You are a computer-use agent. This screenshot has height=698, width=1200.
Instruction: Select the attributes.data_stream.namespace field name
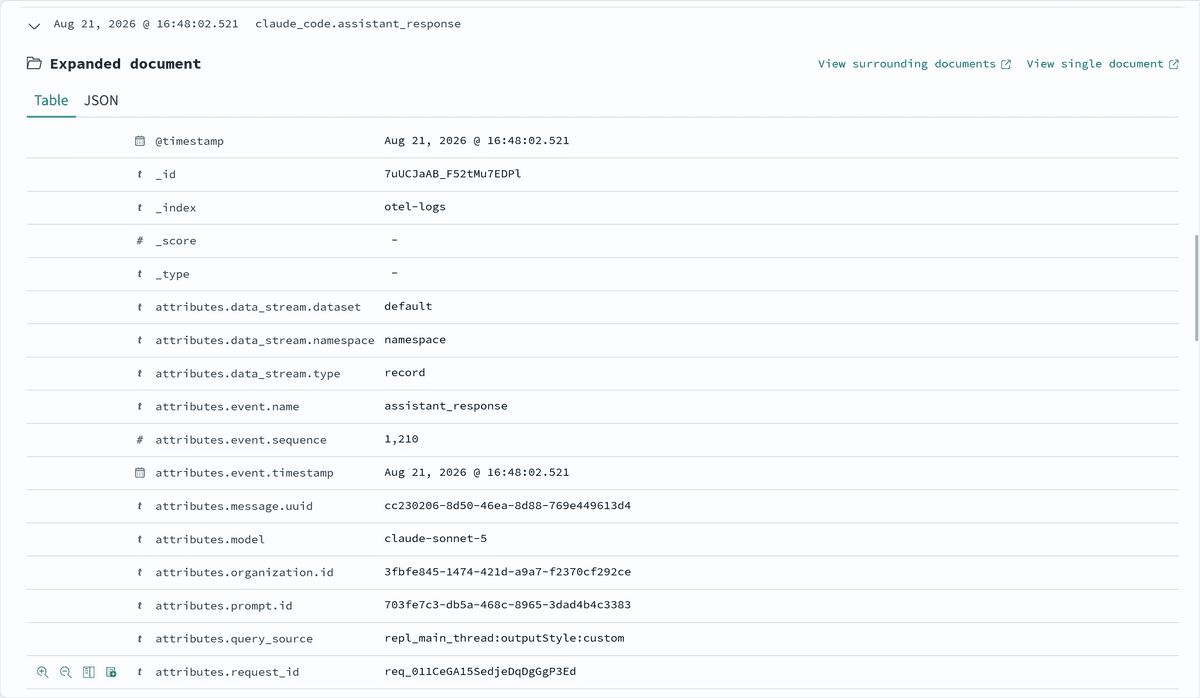point(265,341)
